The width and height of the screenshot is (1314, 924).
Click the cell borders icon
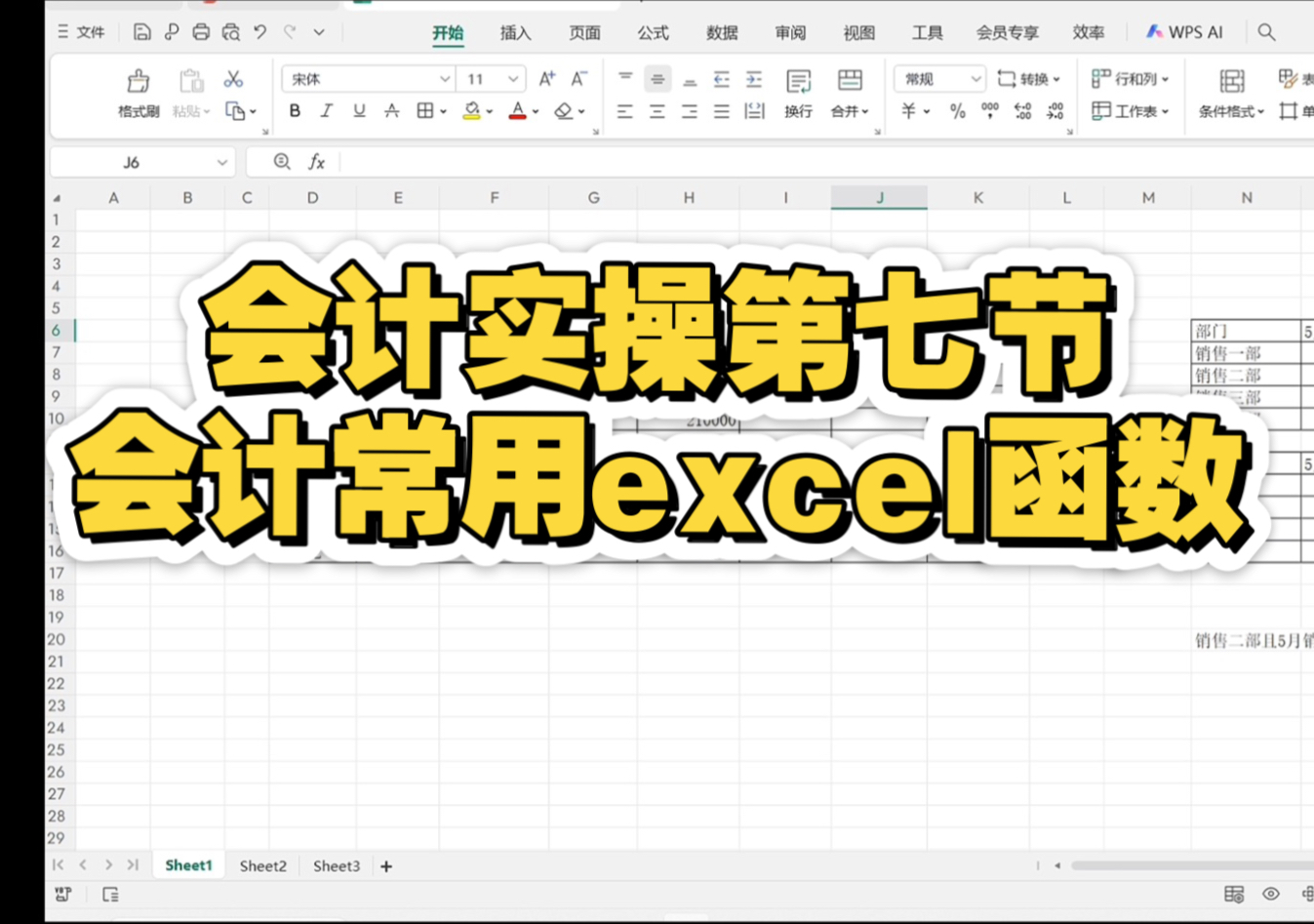(x=425, y=111)
